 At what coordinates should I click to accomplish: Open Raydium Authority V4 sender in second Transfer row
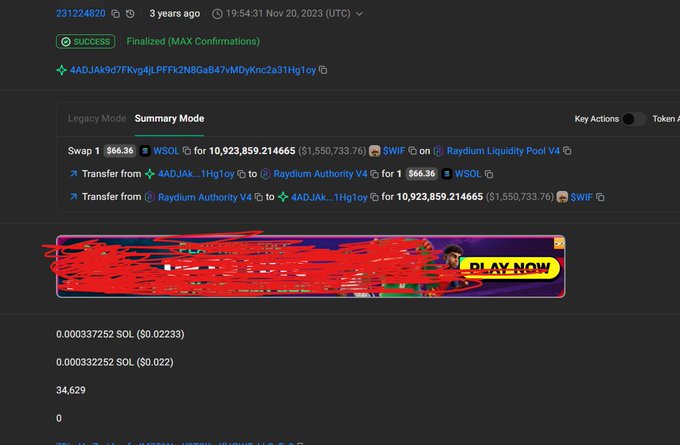coord(205,197)
